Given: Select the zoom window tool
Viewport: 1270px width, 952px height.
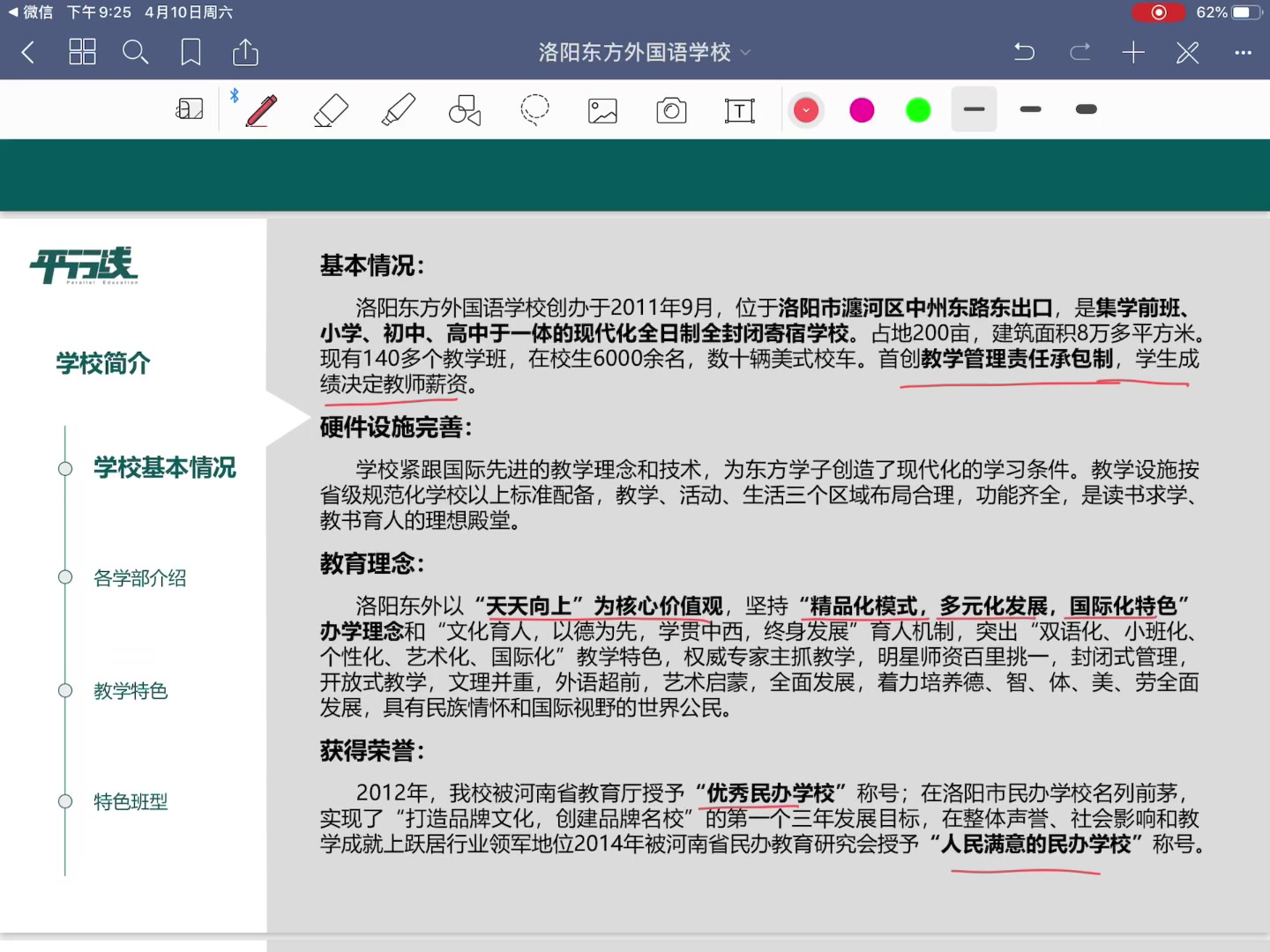Looking at the screenshot, I should [190, 109].
